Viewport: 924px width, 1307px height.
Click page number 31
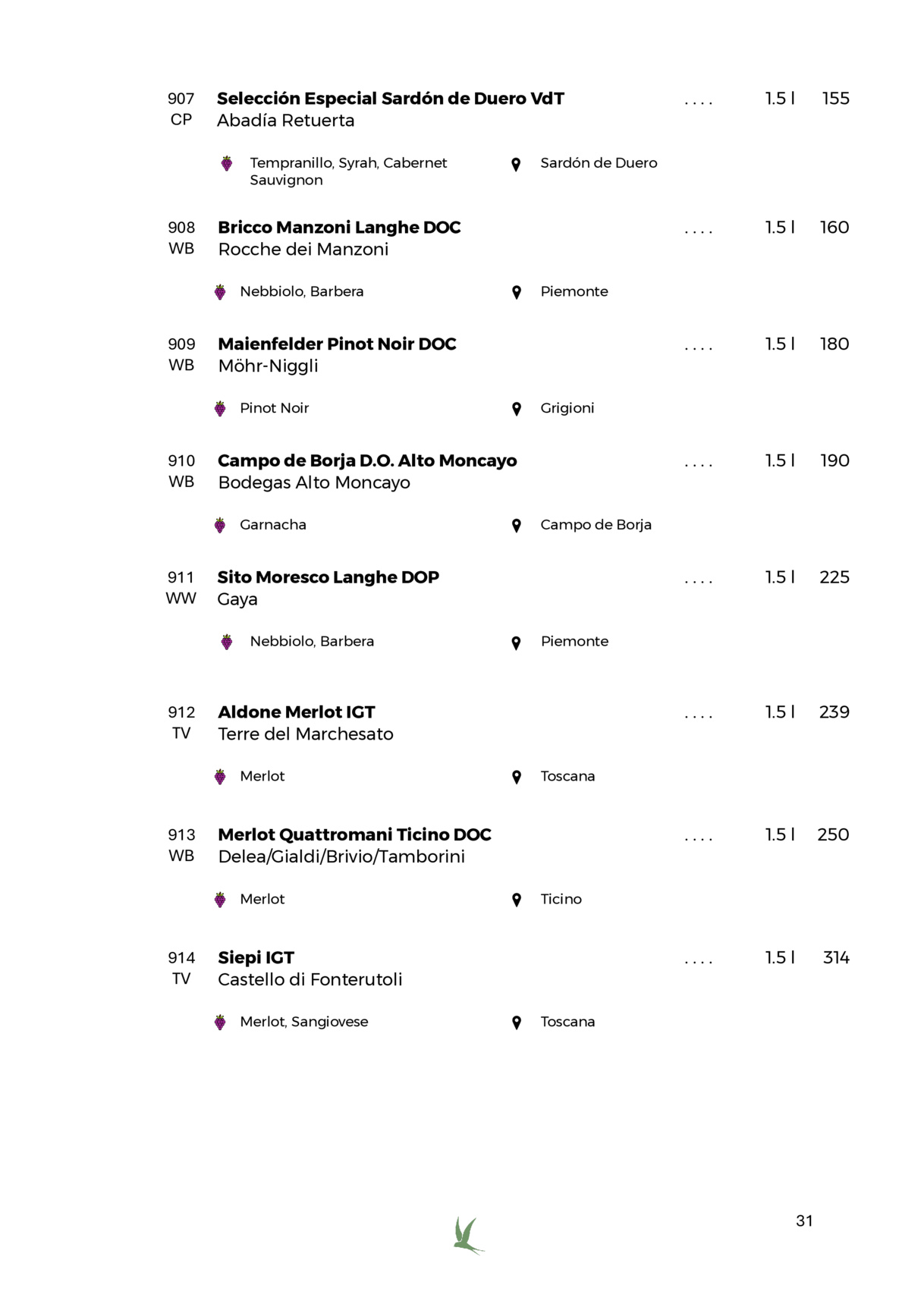coord(804,1221)
